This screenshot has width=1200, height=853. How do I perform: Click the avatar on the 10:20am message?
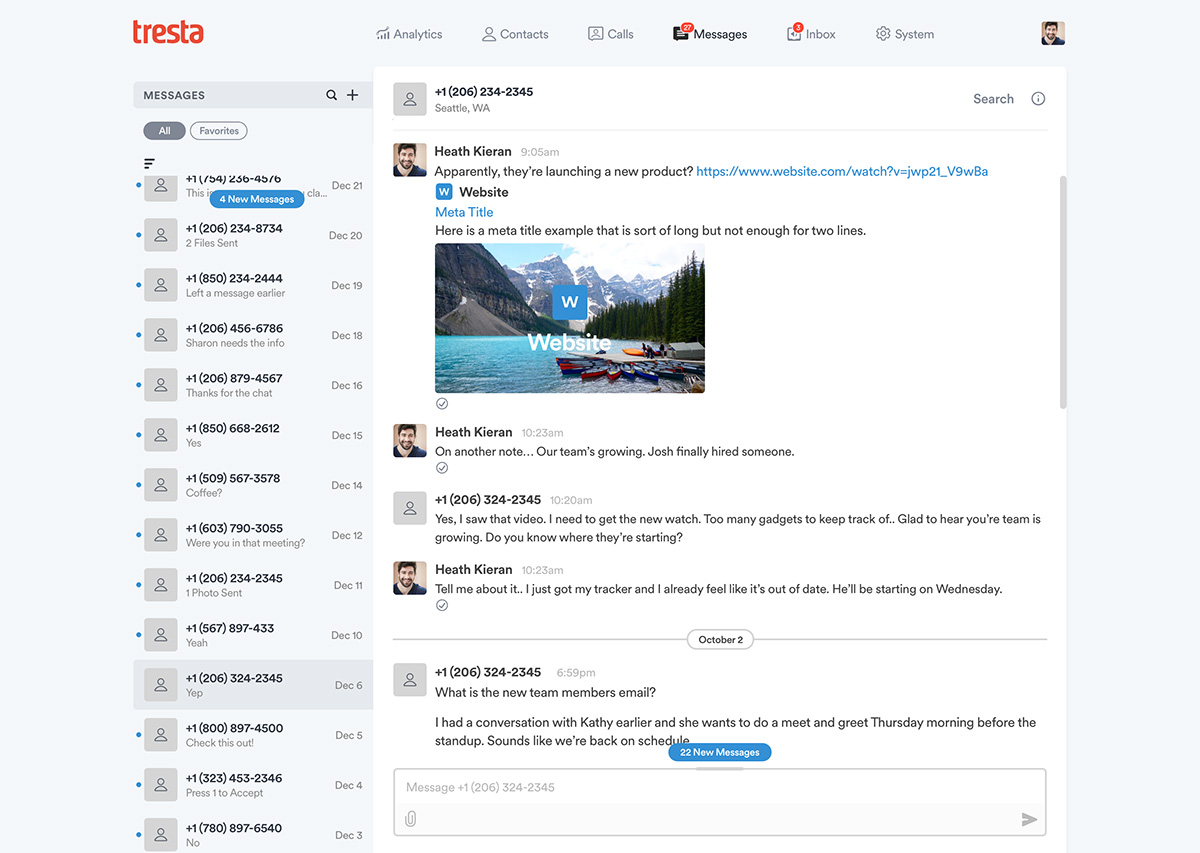click(410, 508)
